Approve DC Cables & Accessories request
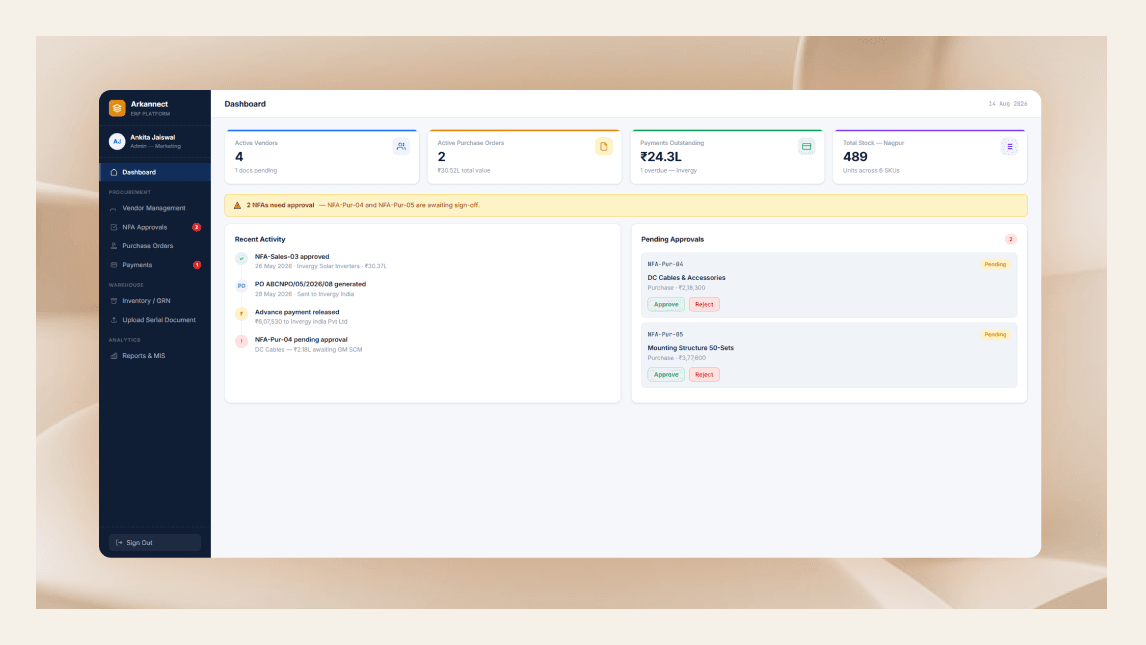Viewport: 1146px width, 645px height. pos(666,305)
